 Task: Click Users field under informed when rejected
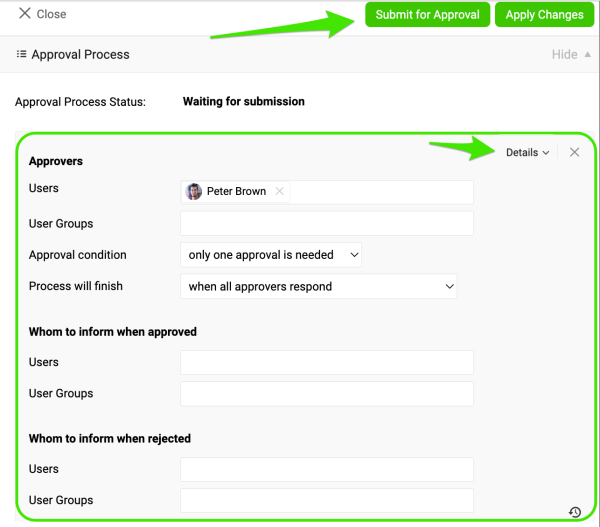pos(327,469)
